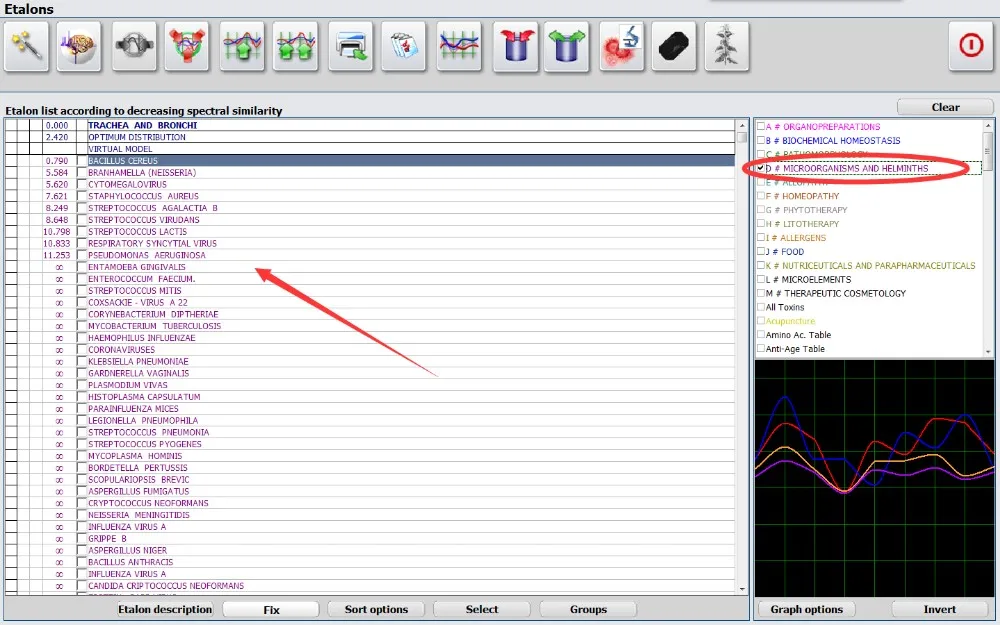Click the graph icon with double green arrows

click(295, 47)
